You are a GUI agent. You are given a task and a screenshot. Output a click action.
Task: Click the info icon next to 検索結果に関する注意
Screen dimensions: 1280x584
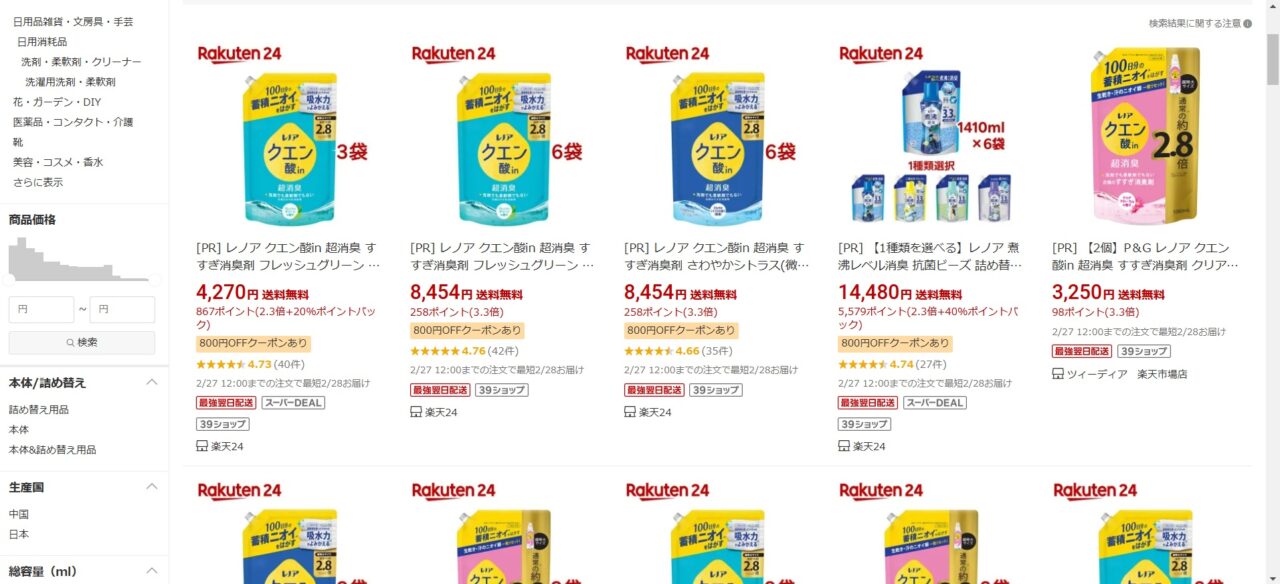point(1247,23)
